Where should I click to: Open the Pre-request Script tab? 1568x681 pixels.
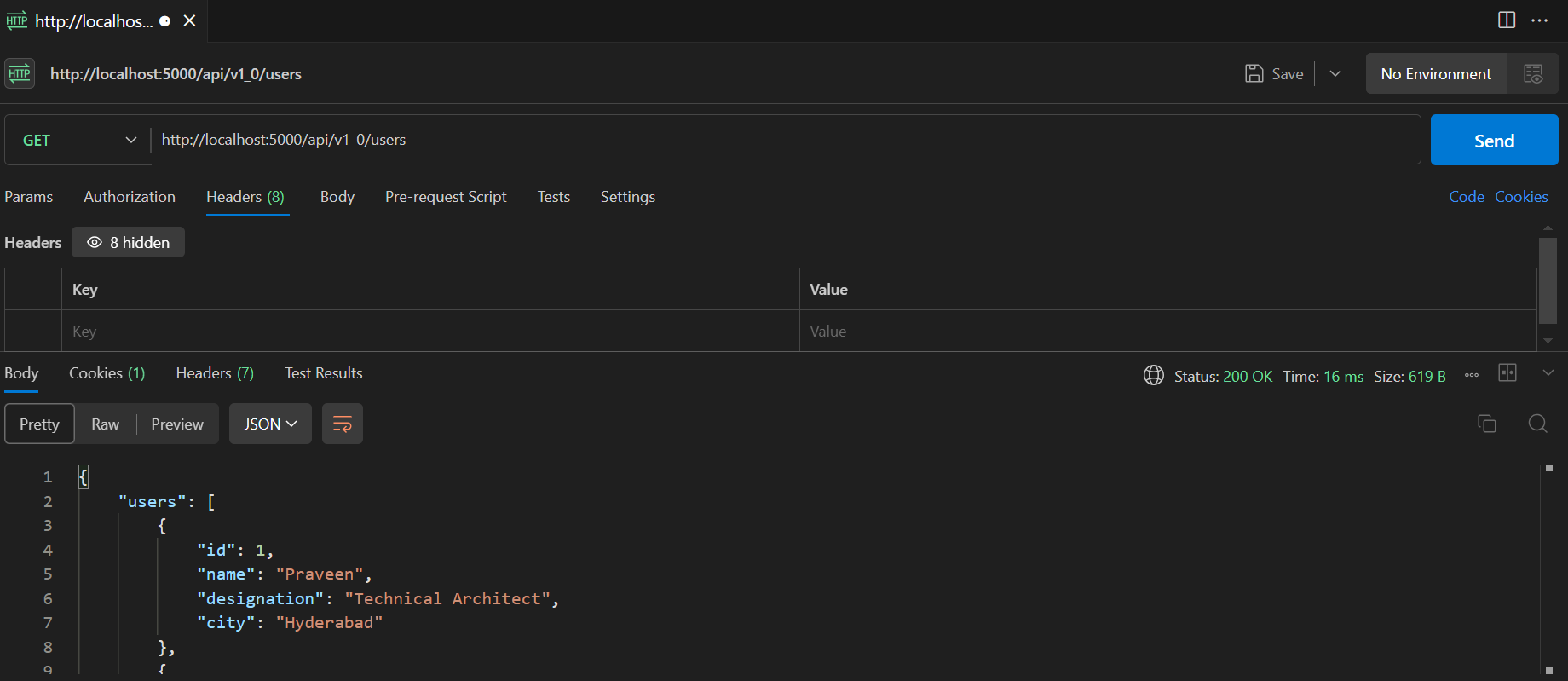(x=446, y=197)
